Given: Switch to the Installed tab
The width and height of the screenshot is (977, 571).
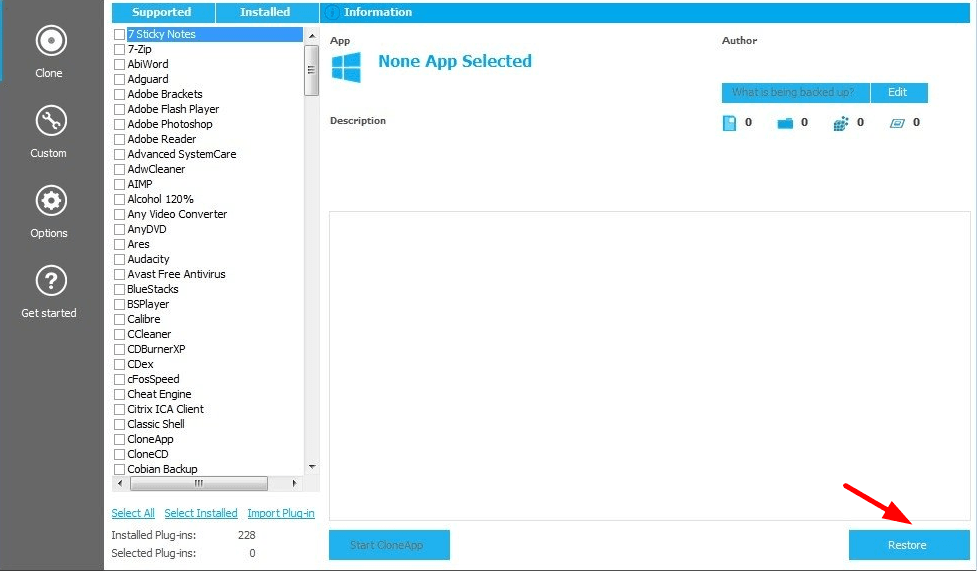Looking at the screenshot, I should pyautogui.click(x=266, y=12).
